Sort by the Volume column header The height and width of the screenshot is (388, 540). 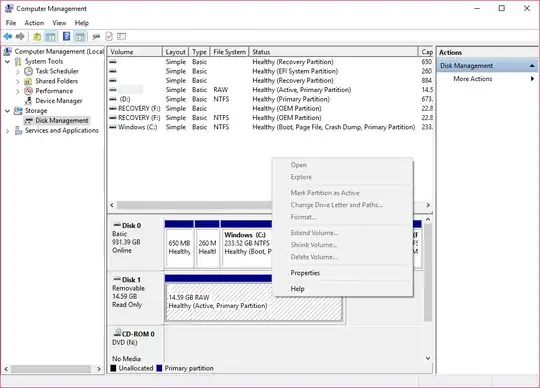point(135,52)
